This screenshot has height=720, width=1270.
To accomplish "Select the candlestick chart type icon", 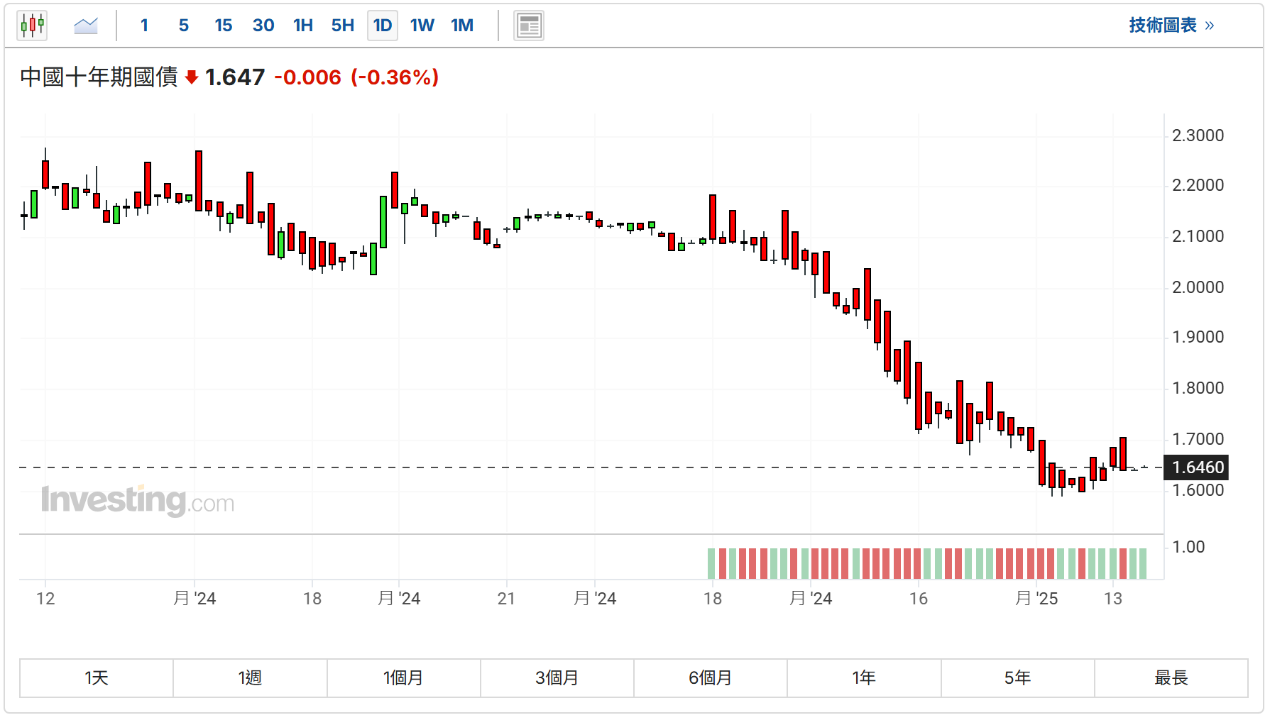I will tap(32, 26).
